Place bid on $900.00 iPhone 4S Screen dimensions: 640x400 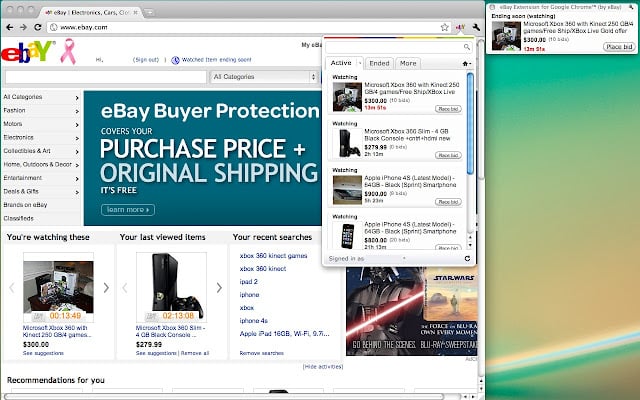pyautogui.click(x=448, y=202)
